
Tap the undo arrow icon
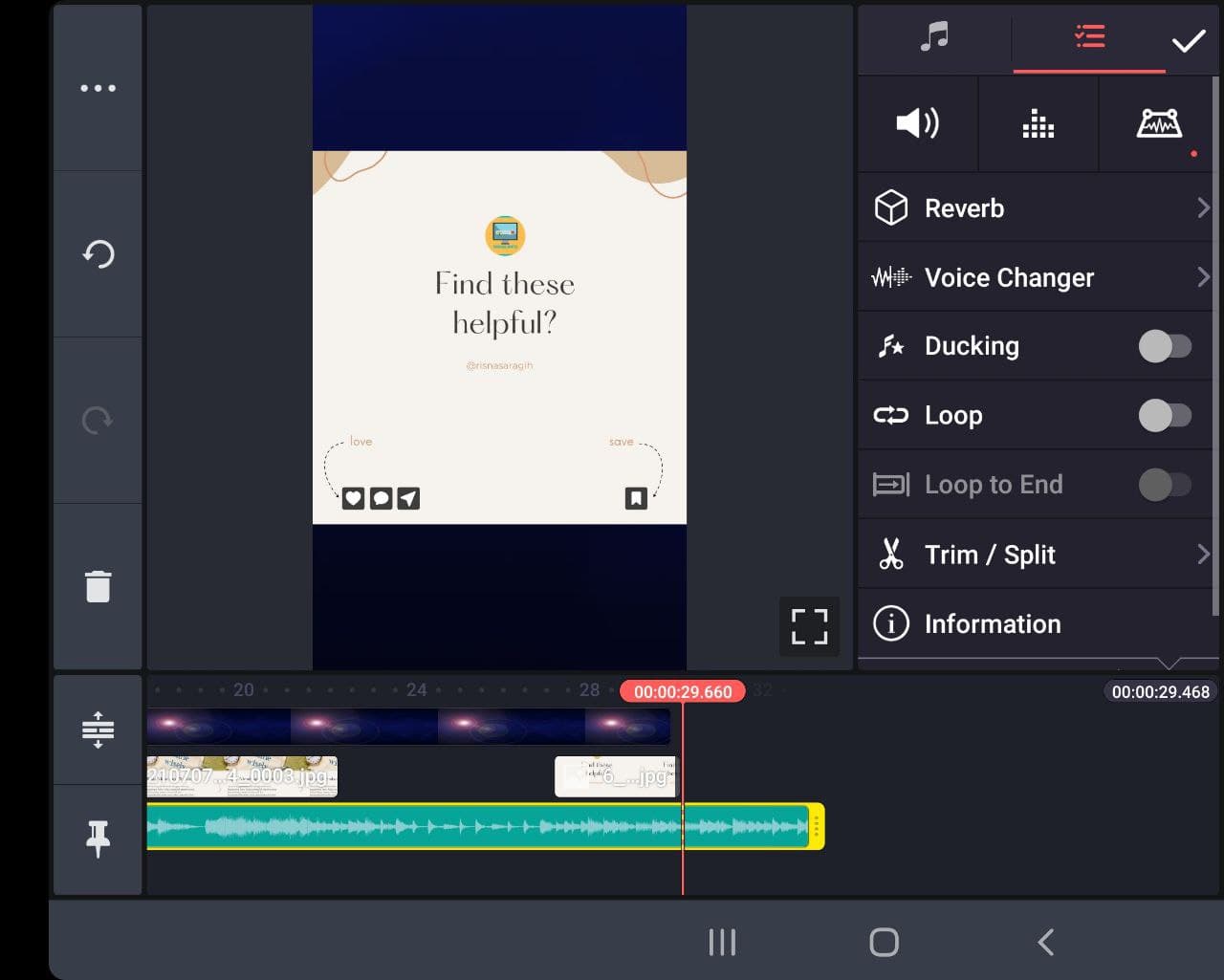coord(98,254)
